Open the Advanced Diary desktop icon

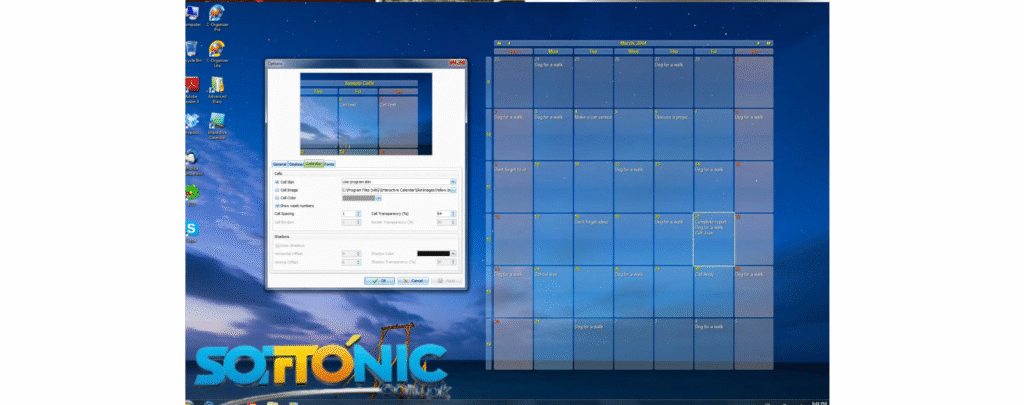(217, 91)
